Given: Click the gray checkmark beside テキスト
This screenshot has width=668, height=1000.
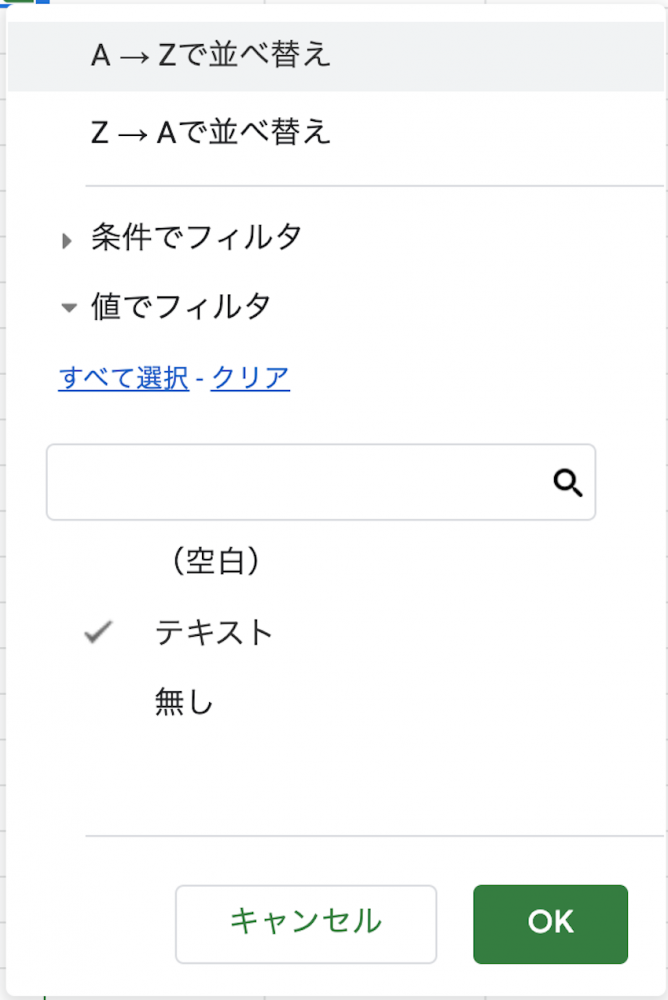Looking at the screenshot, I should [x=98, y=633].
